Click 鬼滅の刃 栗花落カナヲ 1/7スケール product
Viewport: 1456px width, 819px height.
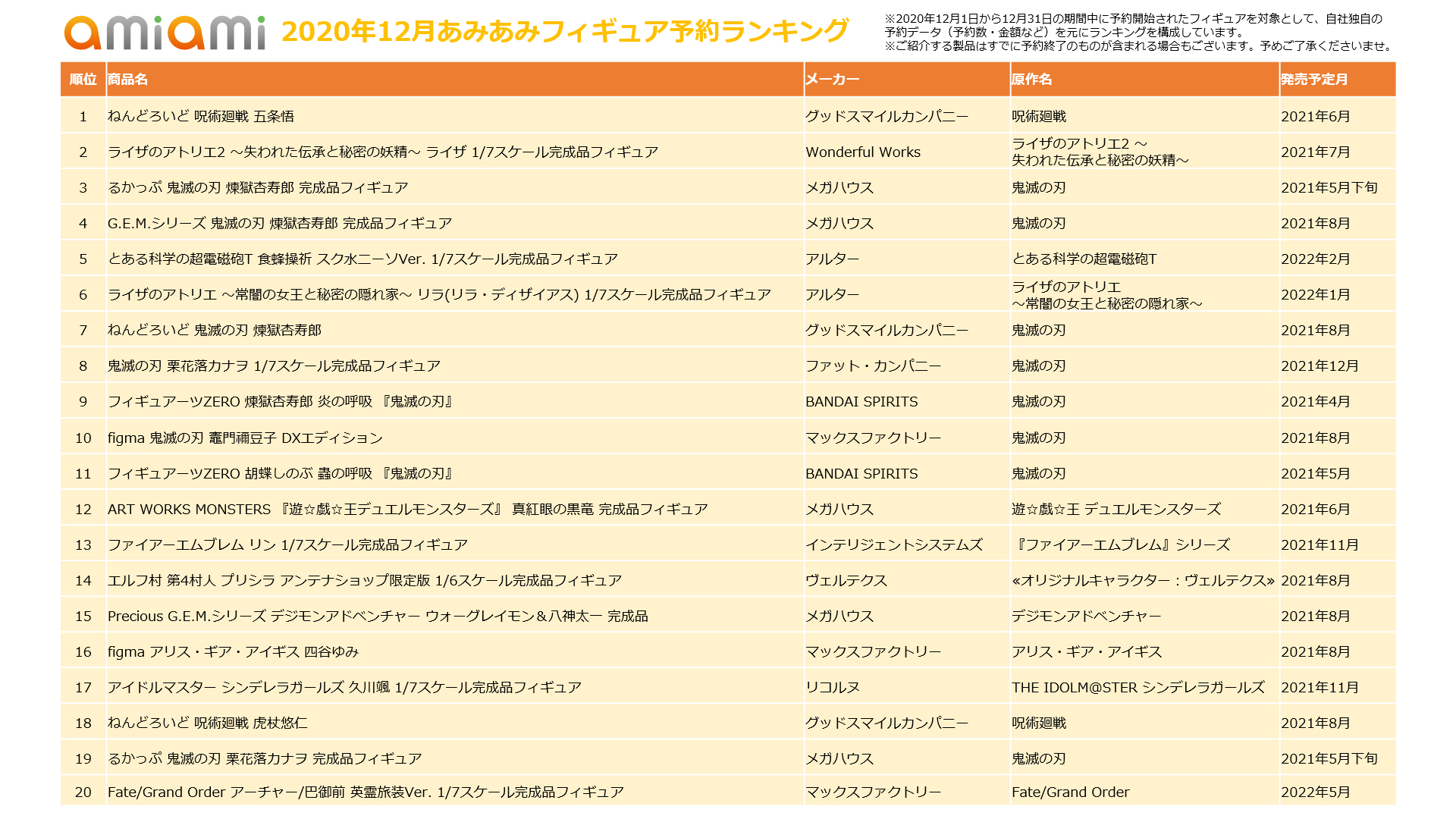tap(274, 366)
